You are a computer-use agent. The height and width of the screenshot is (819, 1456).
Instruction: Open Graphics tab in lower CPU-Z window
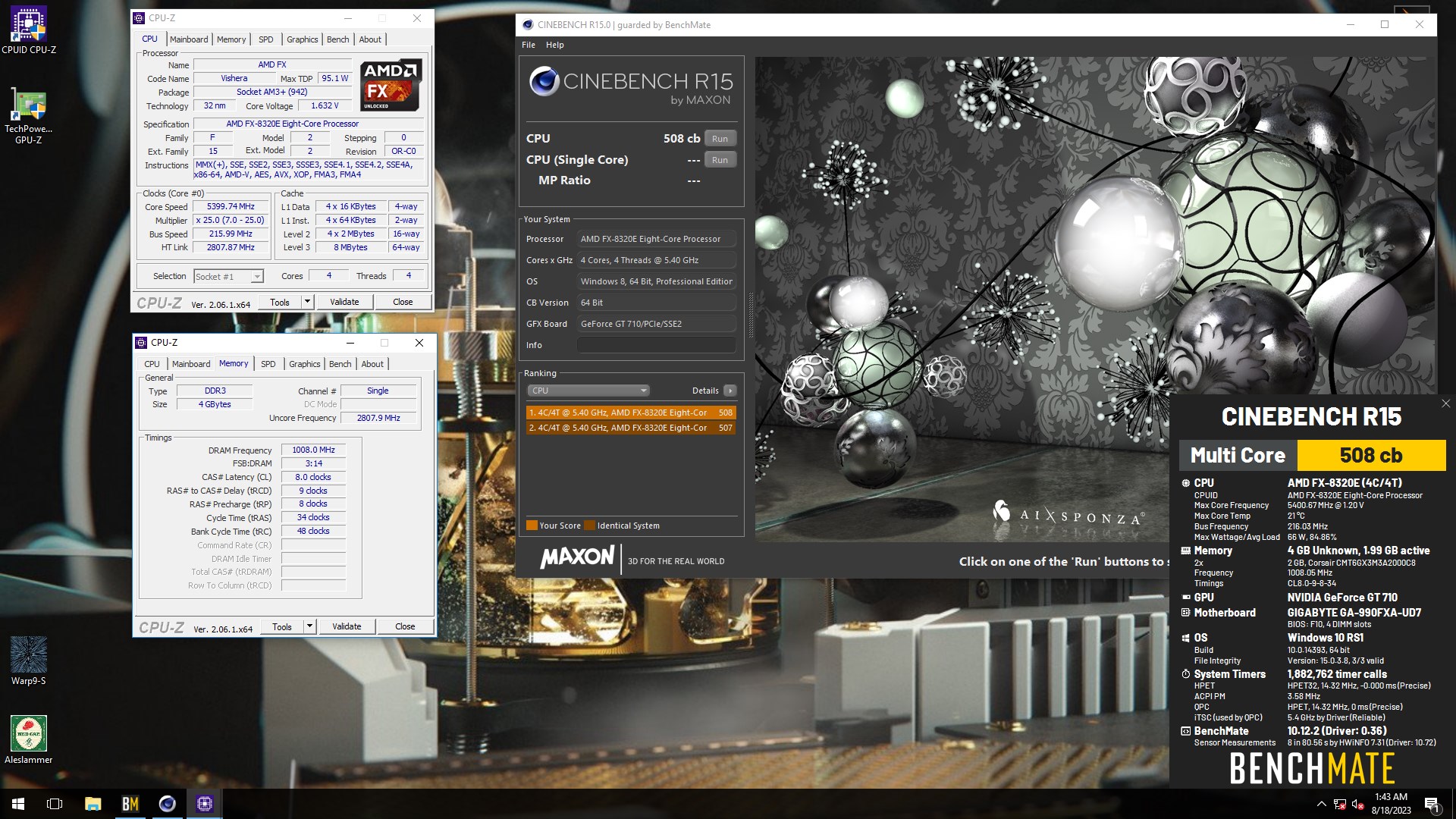305,364
